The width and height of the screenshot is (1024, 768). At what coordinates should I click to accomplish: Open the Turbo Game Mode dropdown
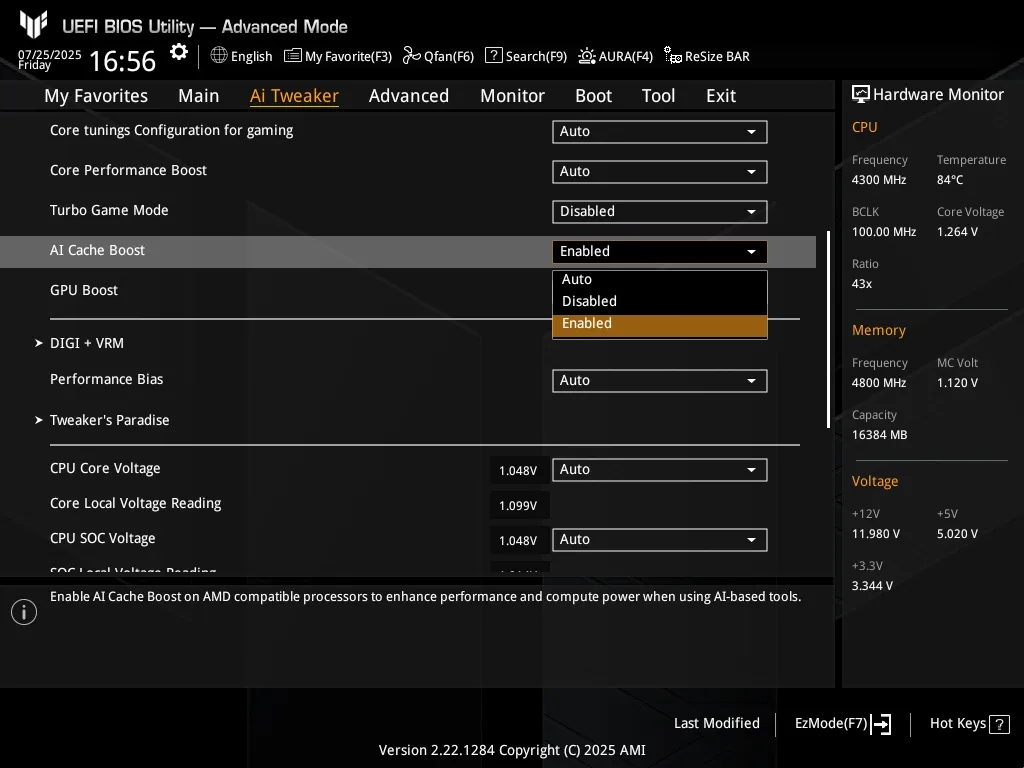pyautogui.click(x=659, y=211)
